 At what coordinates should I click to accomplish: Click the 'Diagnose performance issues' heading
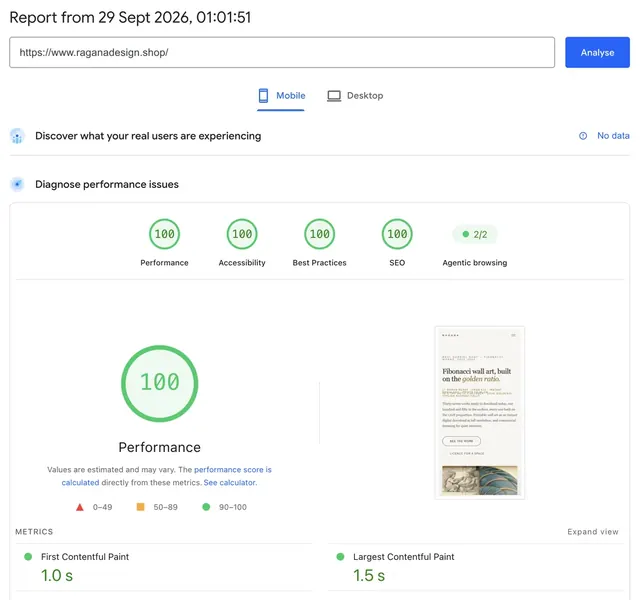[107, 184]
